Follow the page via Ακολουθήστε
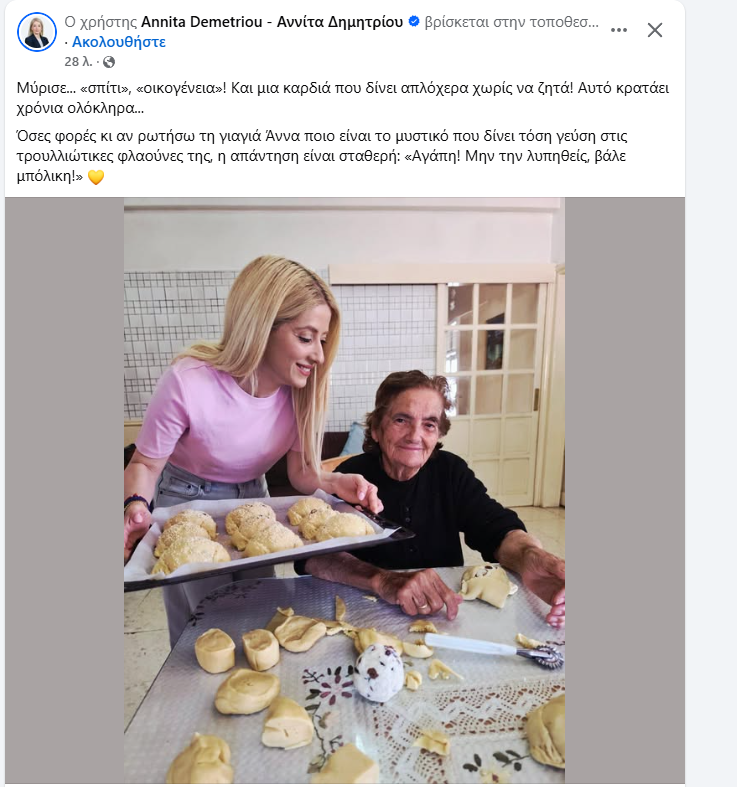737x787 pixels. click(118, 42)
